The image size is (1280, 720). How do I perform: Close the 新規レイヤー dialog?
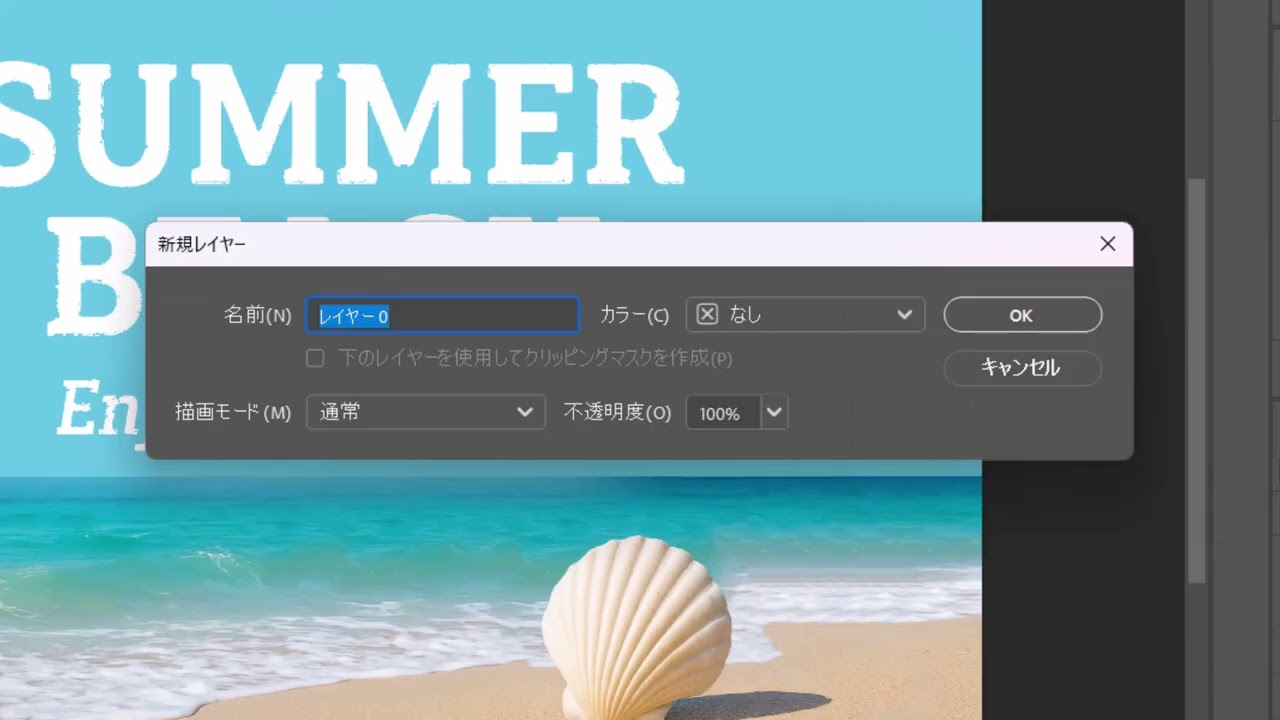tap(1107, 244)
